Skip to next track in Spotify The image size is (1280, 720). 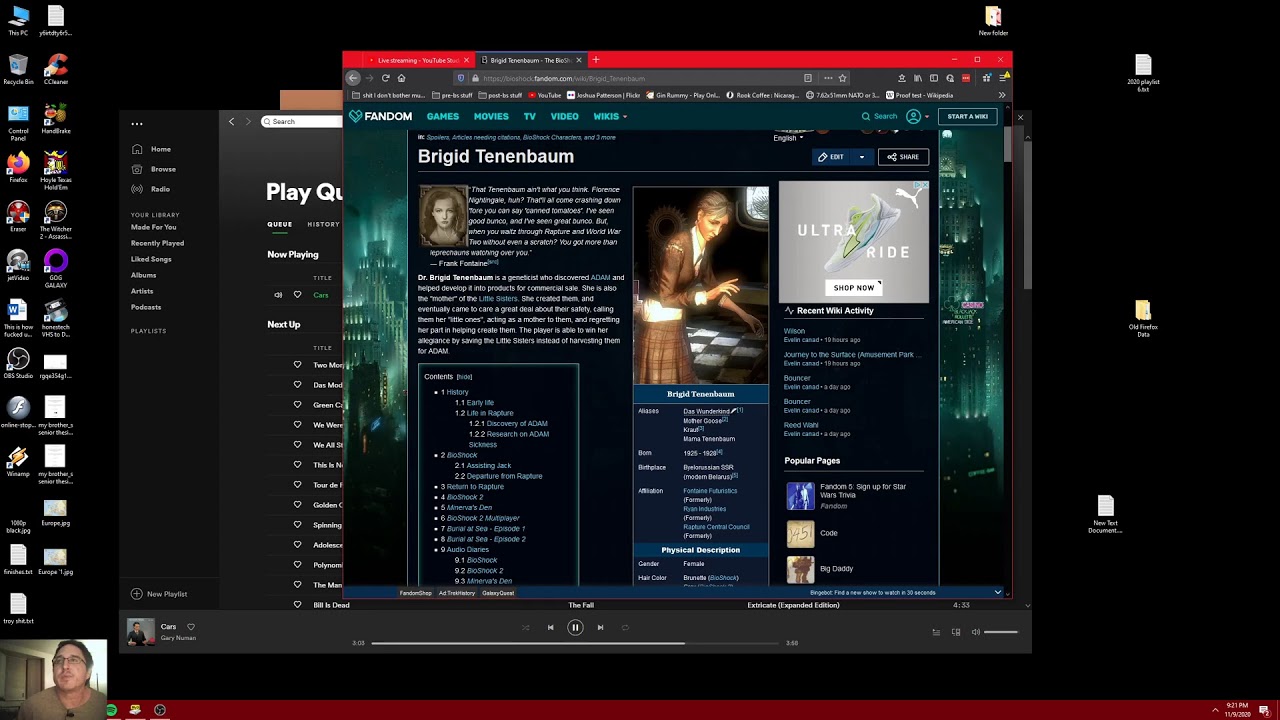600,627
